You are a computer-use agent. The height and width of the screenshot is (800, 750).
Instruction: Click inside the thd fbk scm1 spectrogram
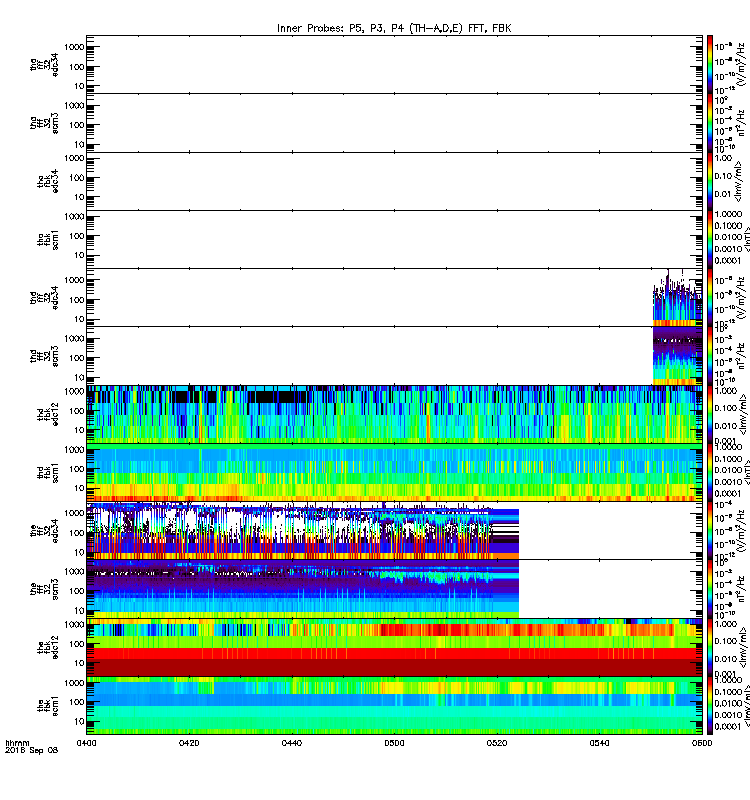(394, 472)
